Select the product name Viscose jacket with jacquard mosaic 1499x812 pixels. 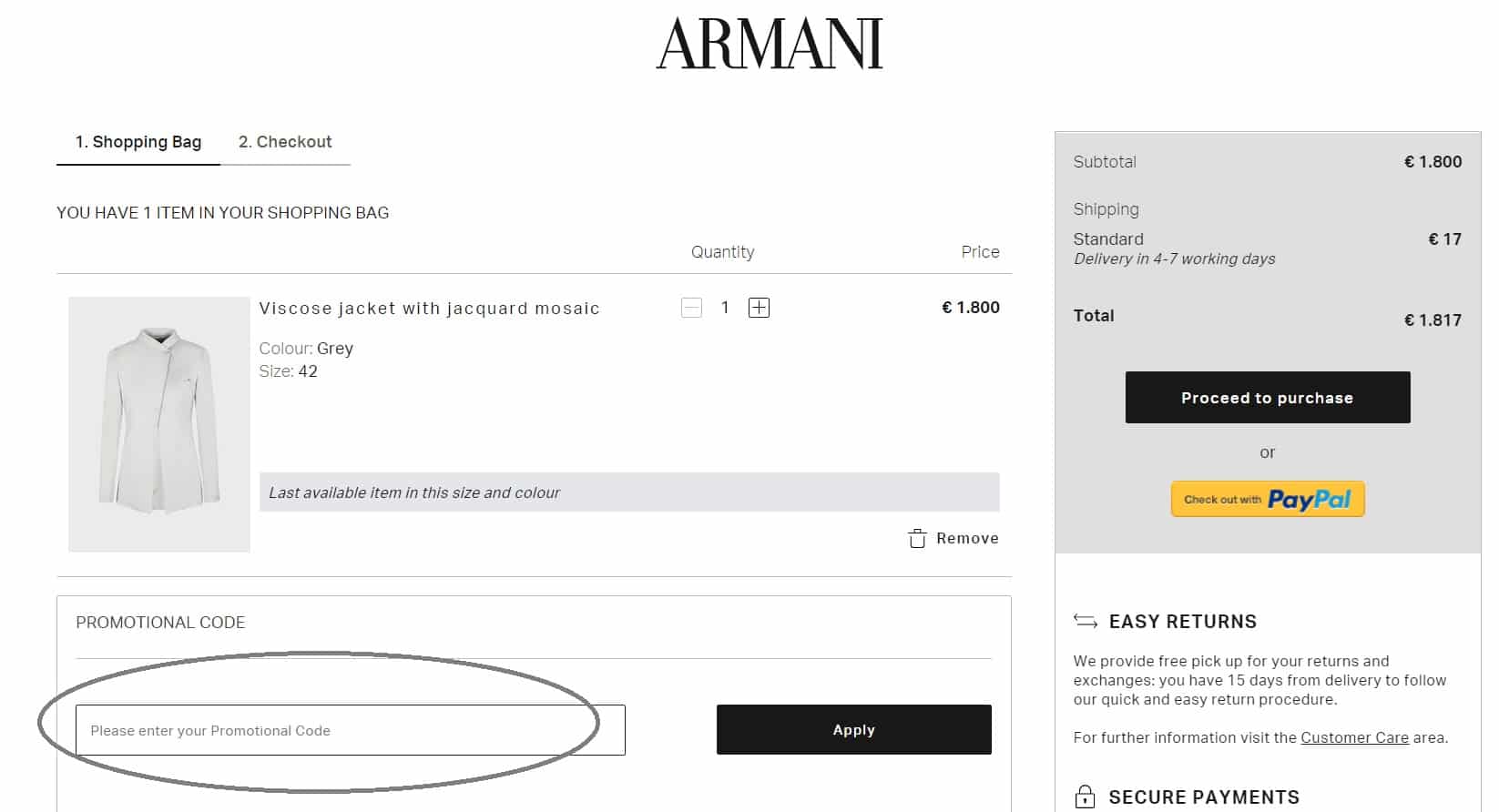428,308
